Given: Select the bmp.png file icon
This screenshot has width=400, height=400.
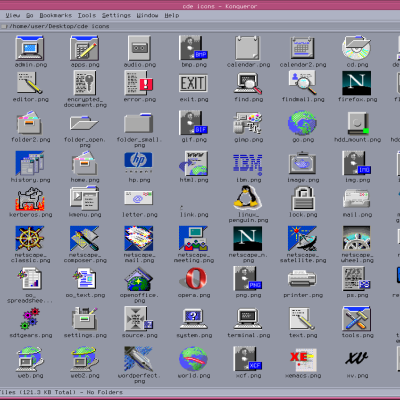Looking at the screenshot, I should 193,48.
